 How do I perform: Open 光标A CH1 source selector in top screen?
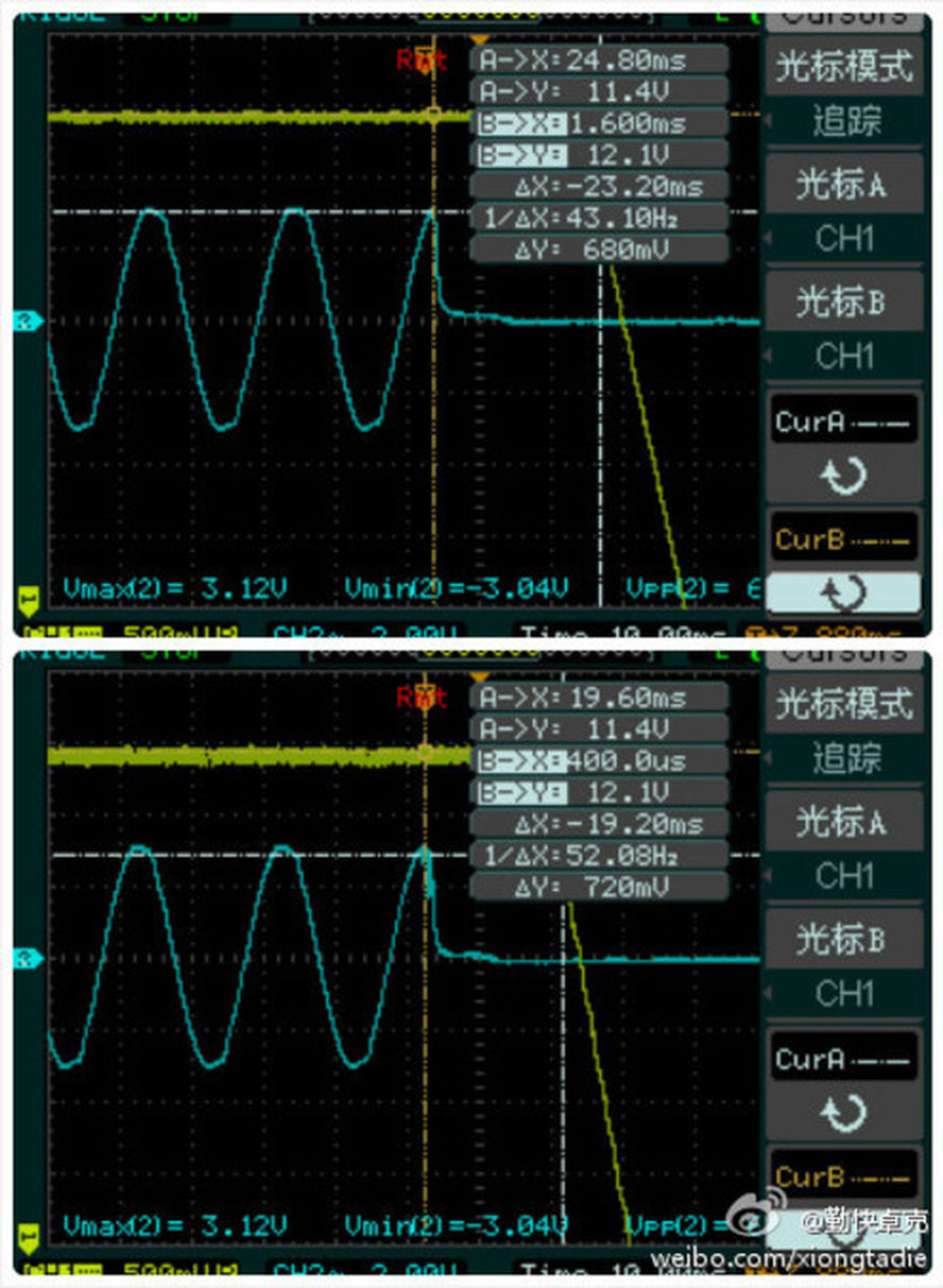coord(844,239)
